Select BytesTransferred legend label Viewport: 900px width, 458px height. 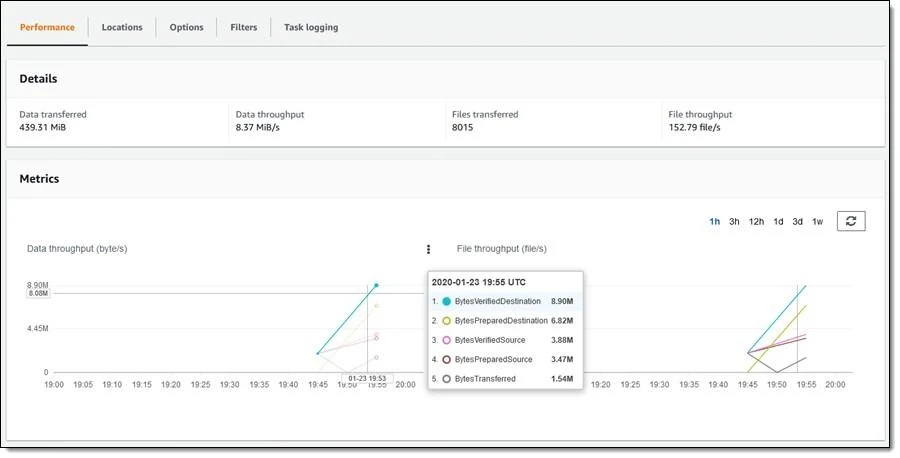coord(485,379)
